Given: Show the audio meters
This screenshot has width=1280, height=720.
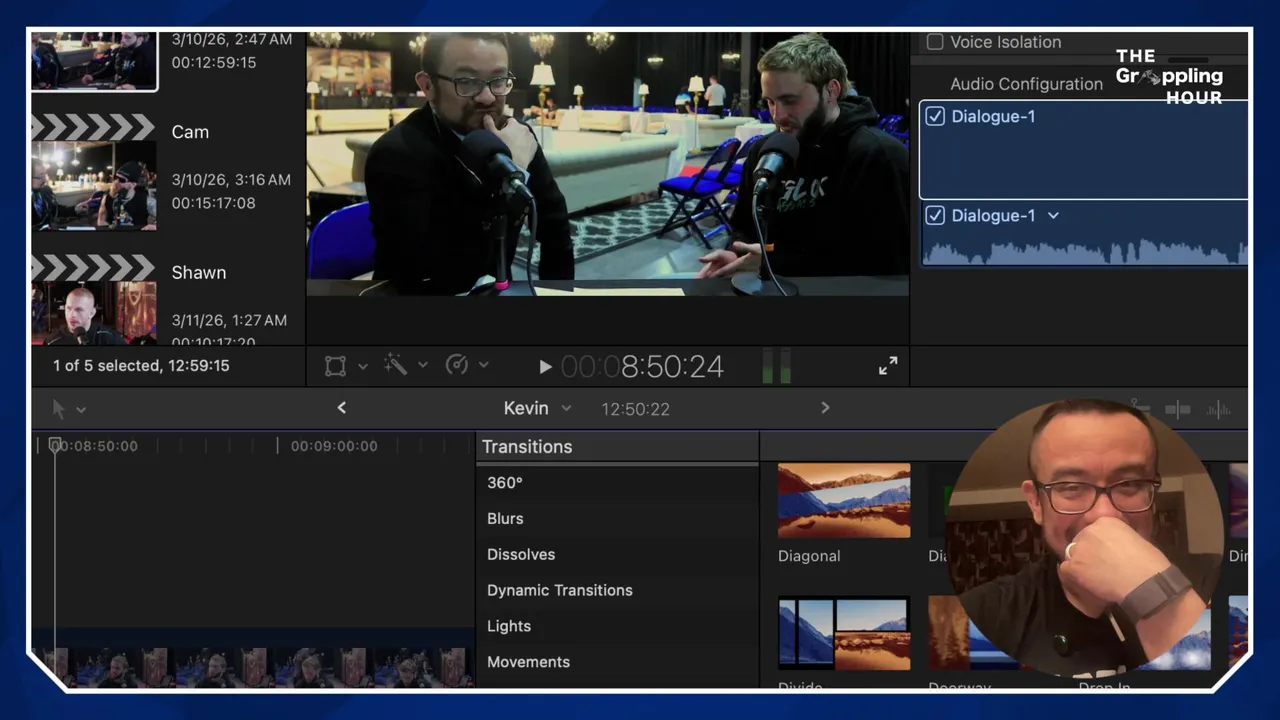Looking at the screenshot, I should 777,366.
